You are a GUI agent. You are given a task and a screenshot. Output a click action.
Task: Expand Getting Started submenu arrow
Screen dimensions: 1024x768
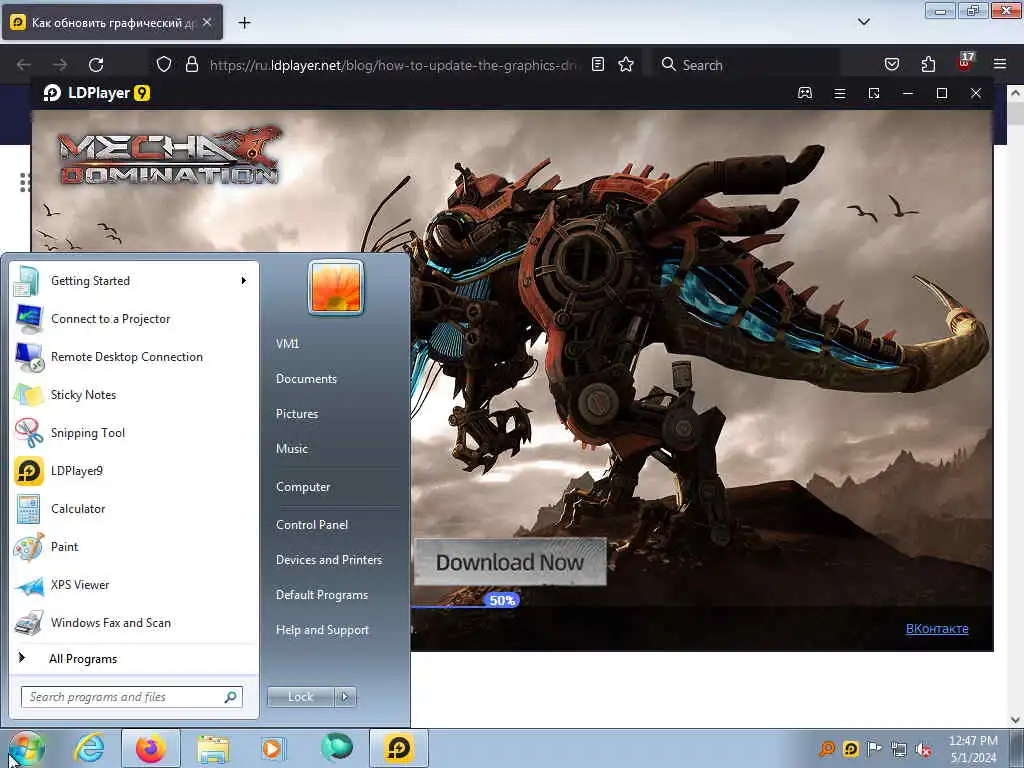[x=244, y=281]
